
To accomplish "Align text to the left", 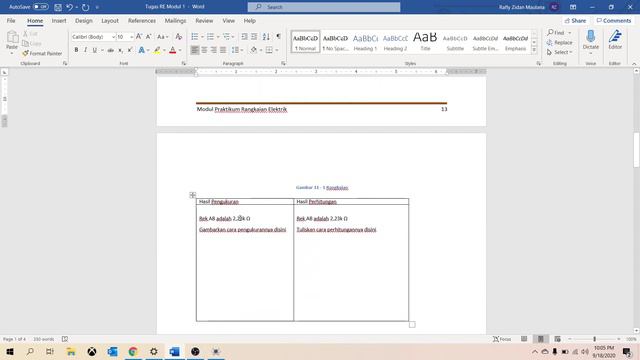I will pyautogui.click(x=195, y=50).
